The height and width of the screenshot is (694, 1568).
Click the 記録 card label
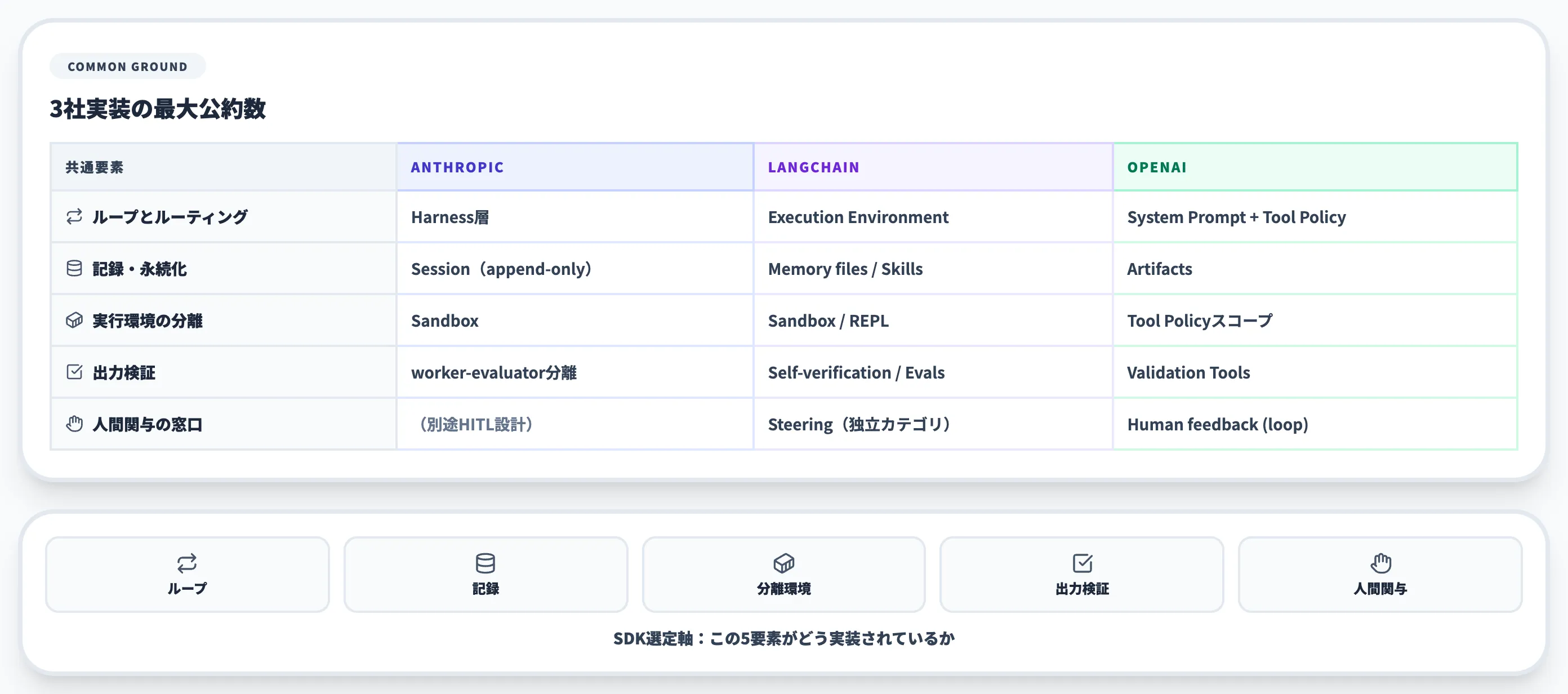tap(485, 589)
